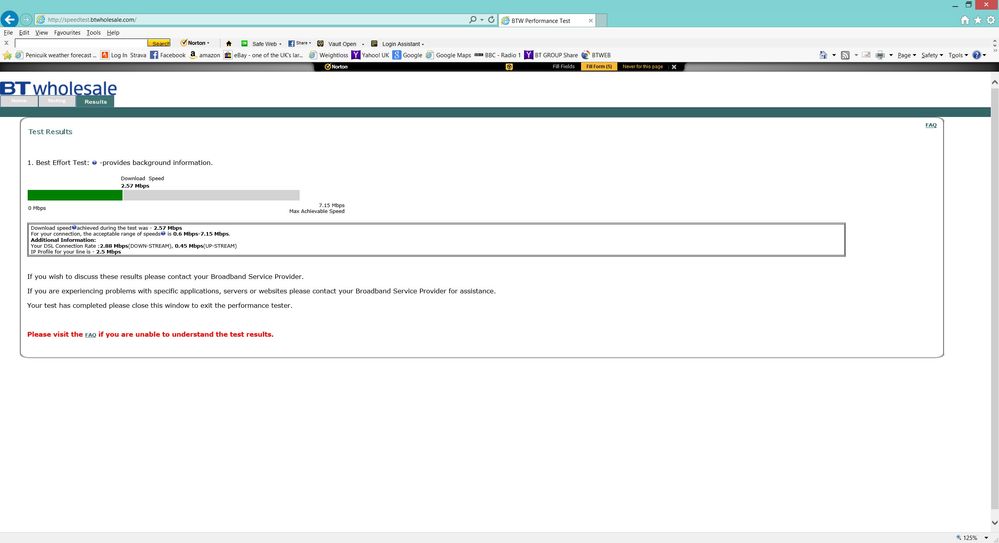999x543 pixels.
Task: Click info icon after 'acceptable range of speeds'
Action: [163, 234]
